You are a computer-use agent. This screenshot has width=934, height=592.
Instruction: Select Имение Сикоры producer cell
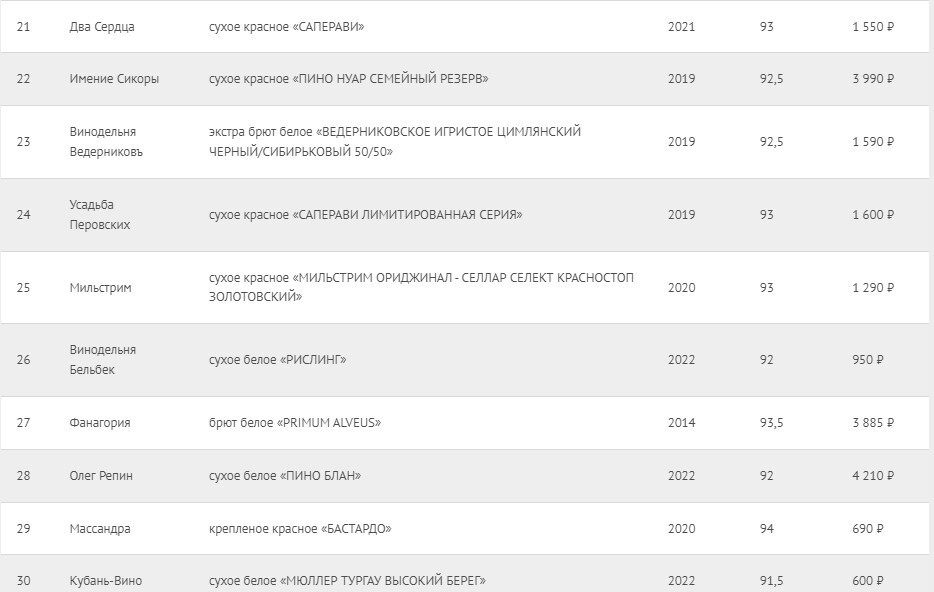(x=114, y=79)
